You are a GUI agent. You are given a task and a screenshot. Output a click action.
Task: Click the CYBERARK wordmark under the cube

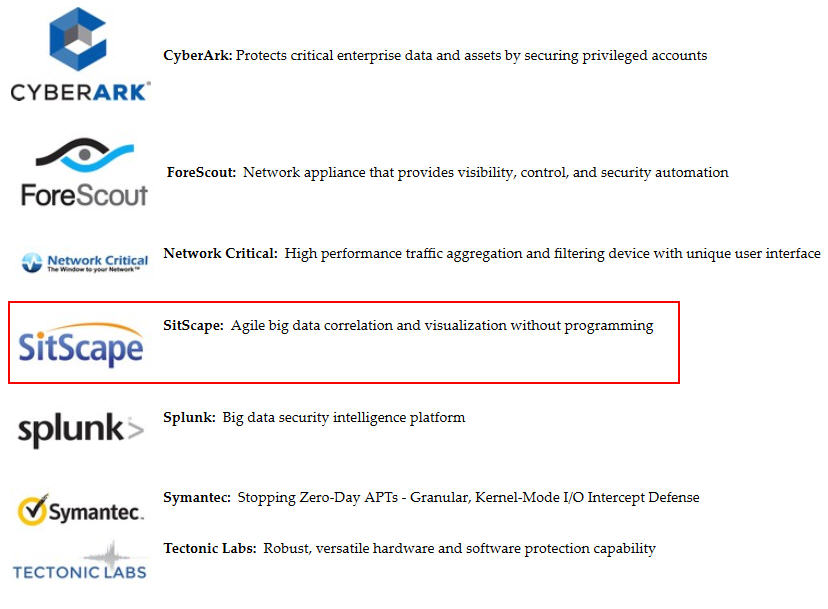point(80,92)
